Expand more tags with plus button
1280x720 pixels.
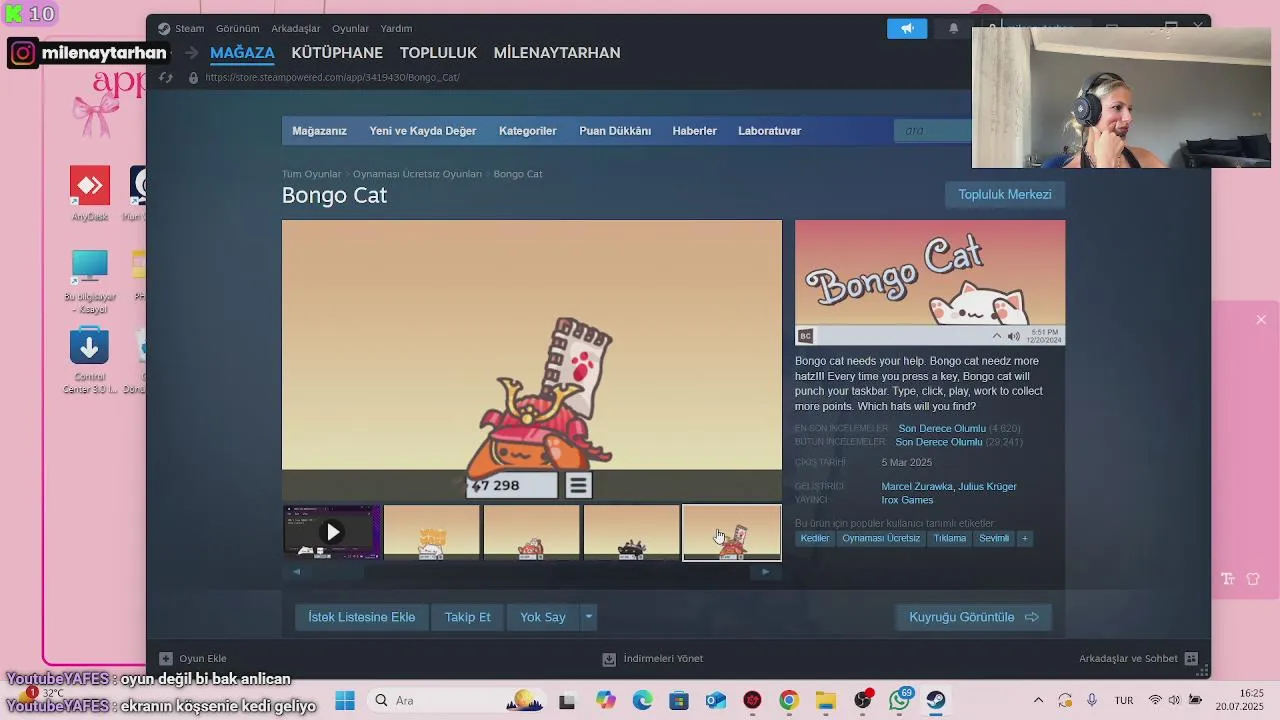(1024, 538)
